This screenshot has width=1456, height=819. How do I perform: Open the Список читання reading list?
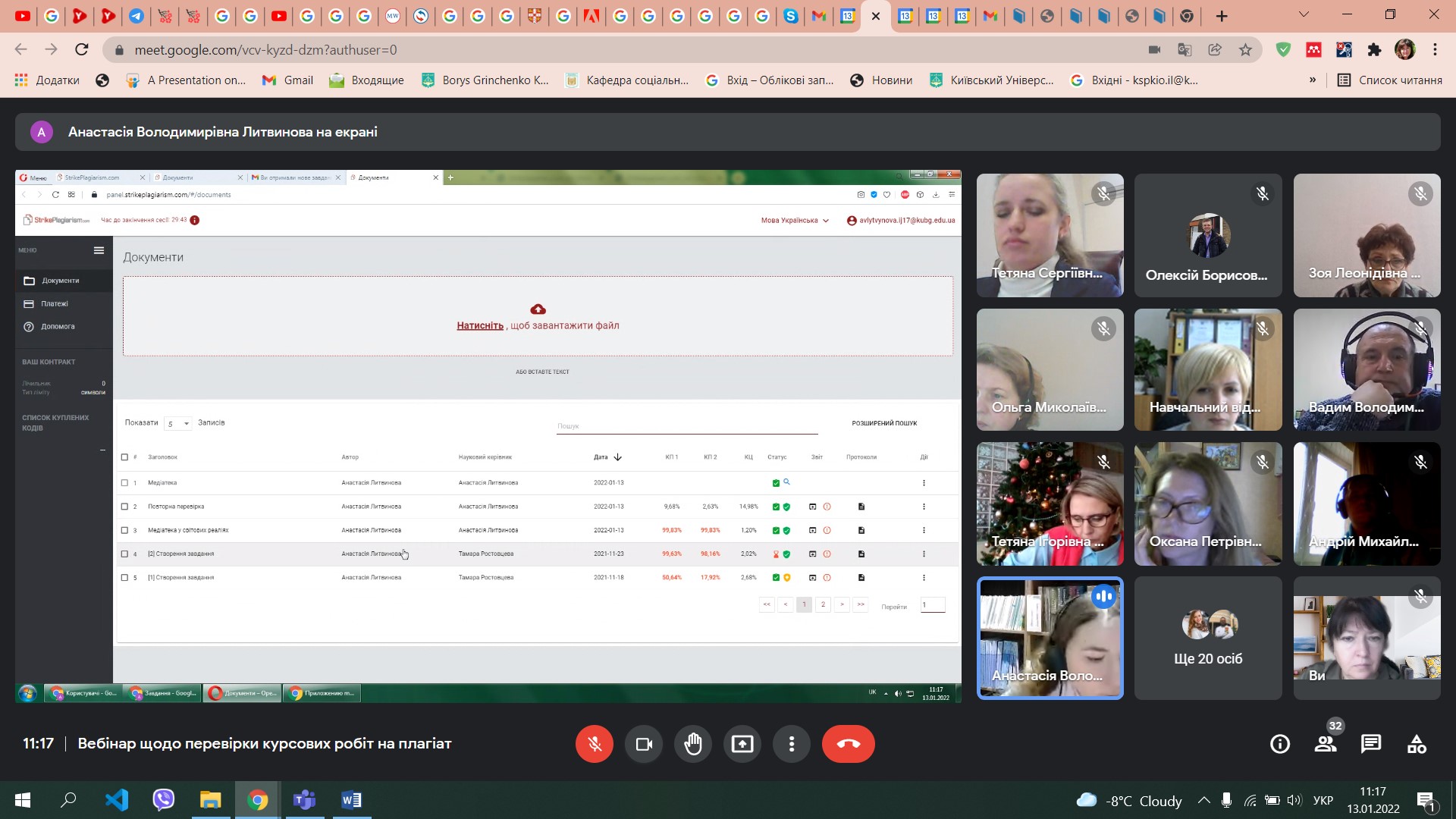click(x=1389, y=80)
